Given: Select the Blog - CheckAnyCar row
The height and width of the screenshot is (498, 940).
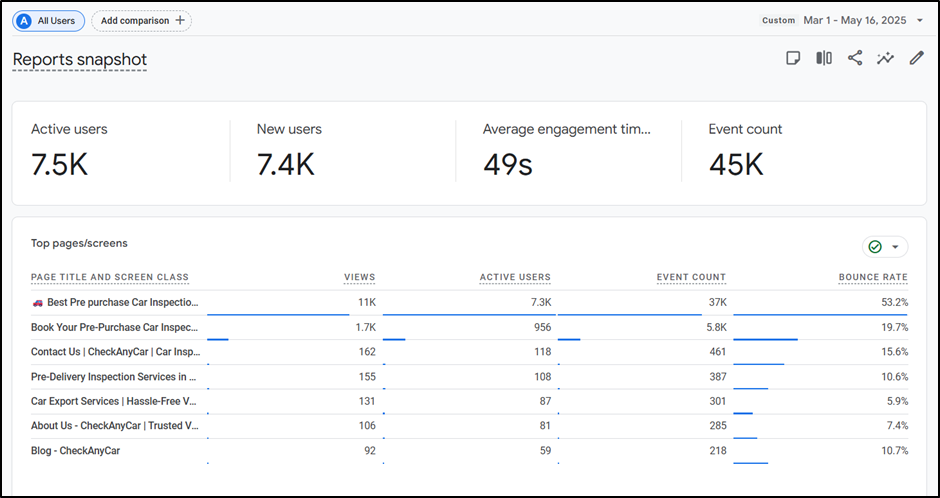Looking at the screenshot, I should coord(76,451).
